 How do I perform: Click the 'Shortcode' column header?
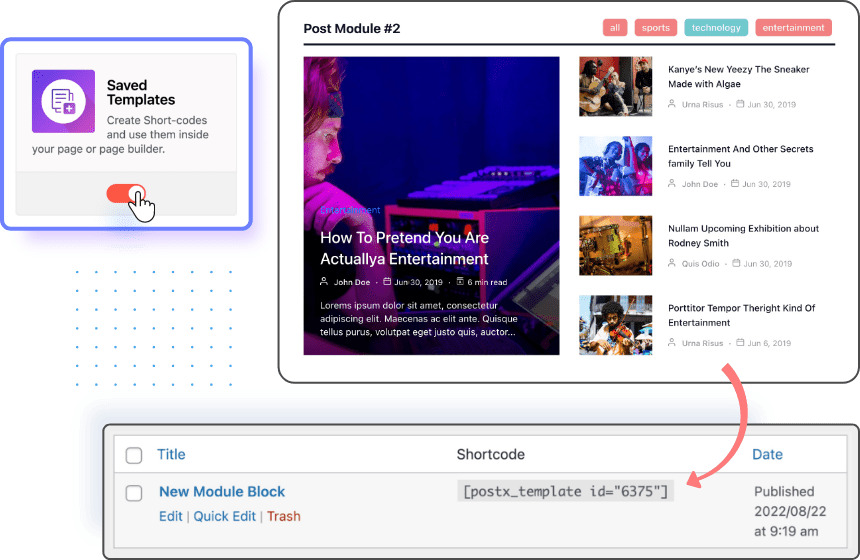click(490, 454)
